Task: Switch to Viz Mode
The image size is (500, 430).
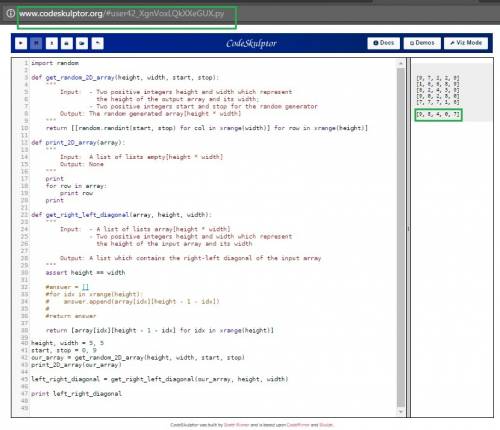Action: 466,43
